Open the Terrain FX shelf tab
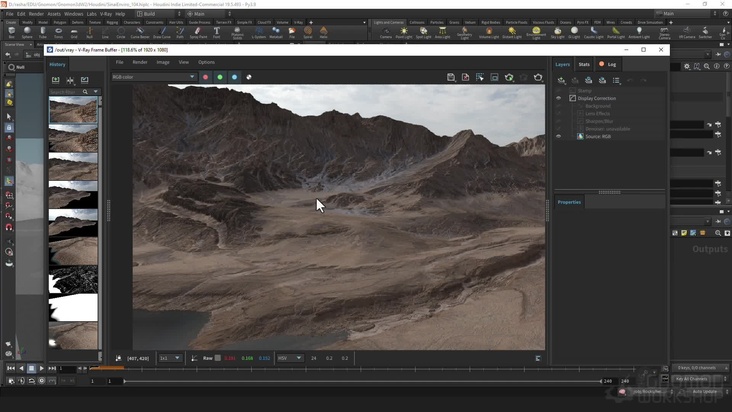 224,22
